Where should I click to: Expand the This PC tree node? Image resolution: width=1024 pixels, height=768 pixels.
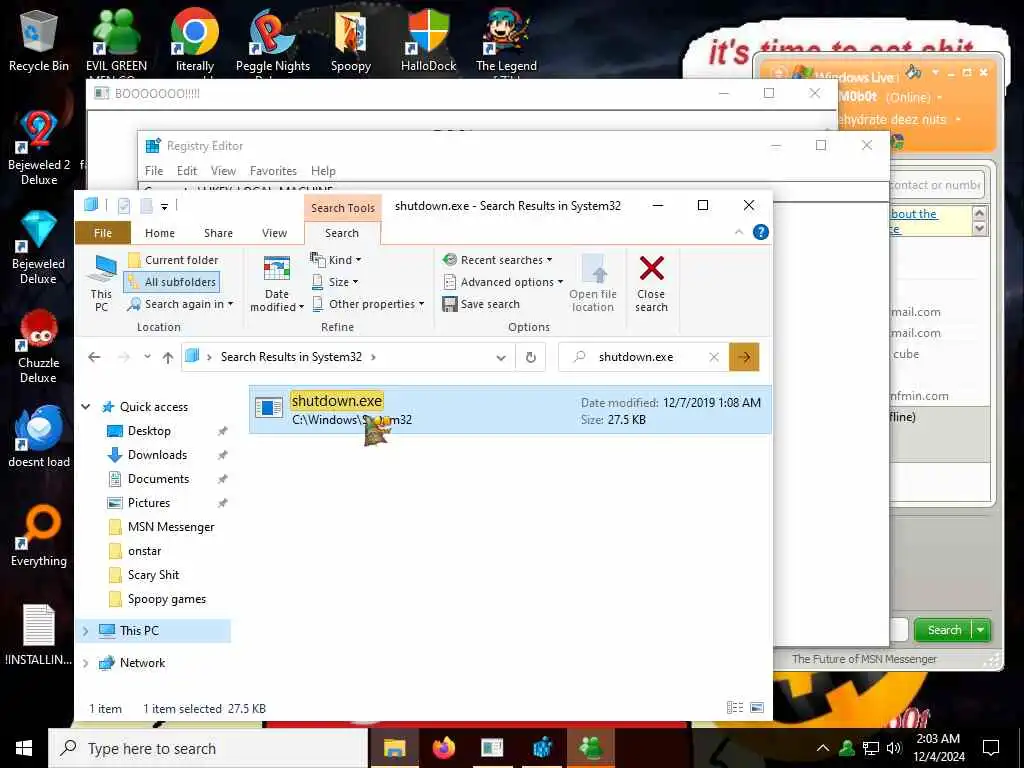coord(86,631)
